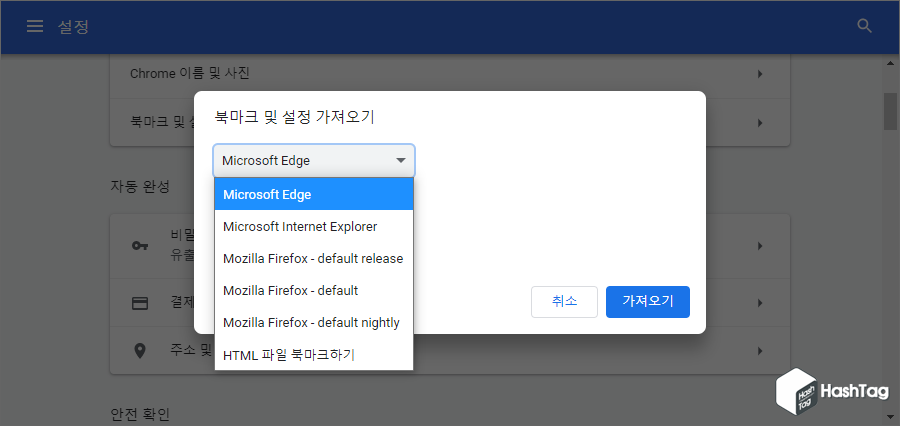Click the location pin address icon
Viewport: 900px width, 426px height.
click(140, 351)
